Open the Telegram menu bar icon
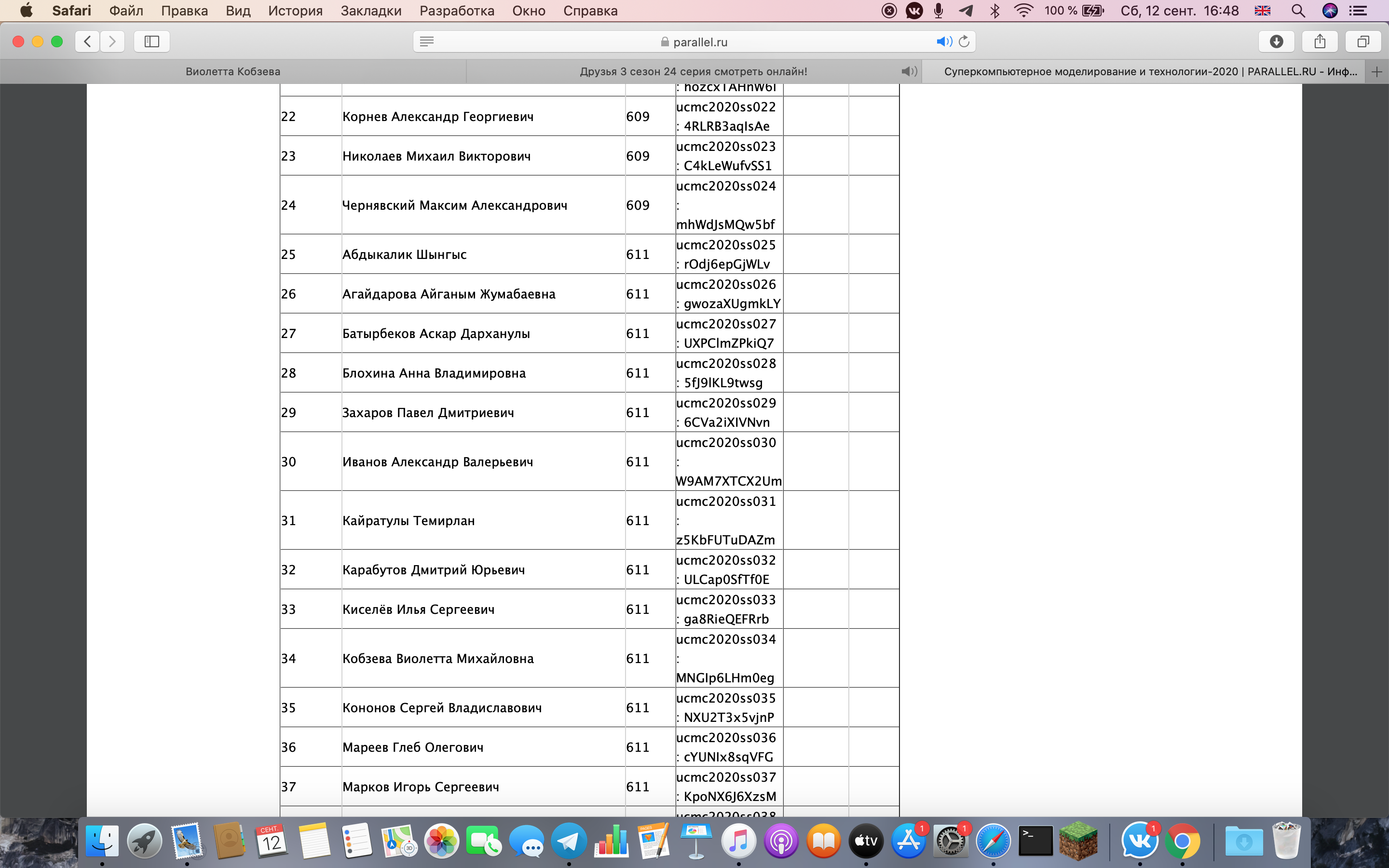 point(966,10)
